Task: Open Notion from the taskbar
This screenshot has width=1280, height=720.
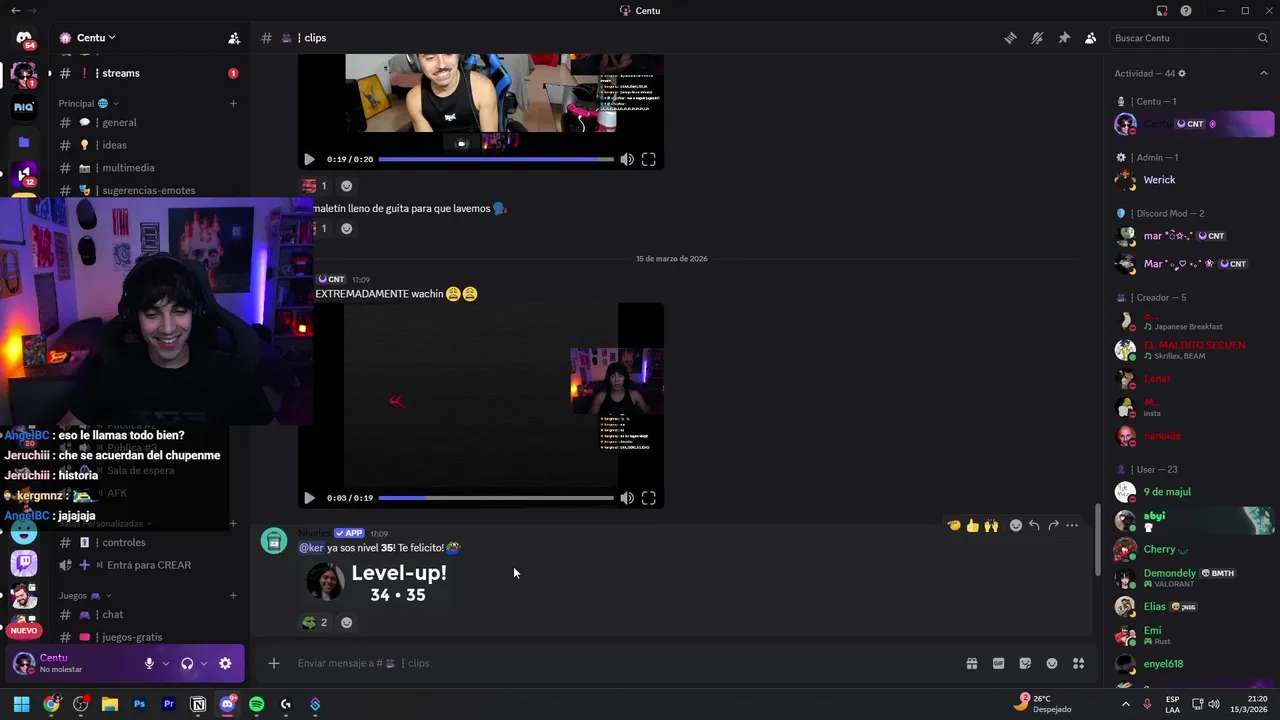Action: 198,704
